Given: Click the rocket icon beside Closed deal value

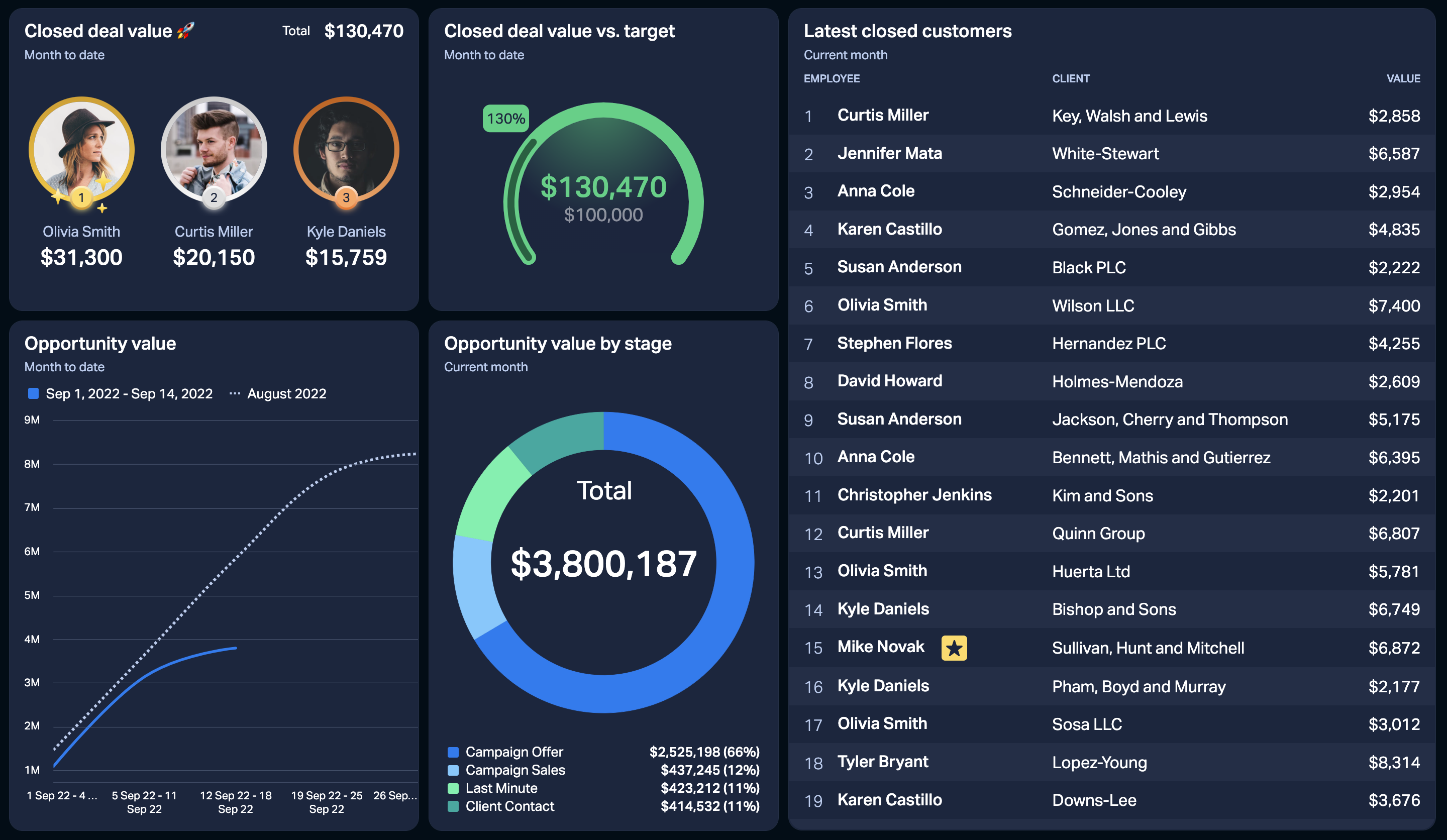Looking at the screenshot, I should (x=185, y=31).
